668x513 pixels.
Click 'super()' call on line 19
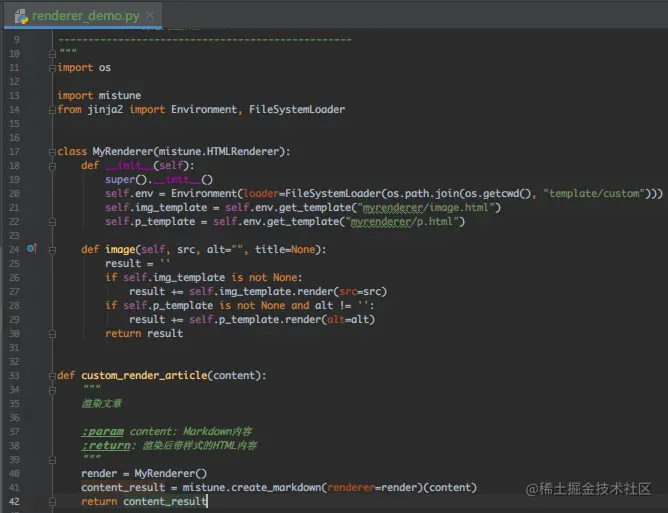(126, 179)
